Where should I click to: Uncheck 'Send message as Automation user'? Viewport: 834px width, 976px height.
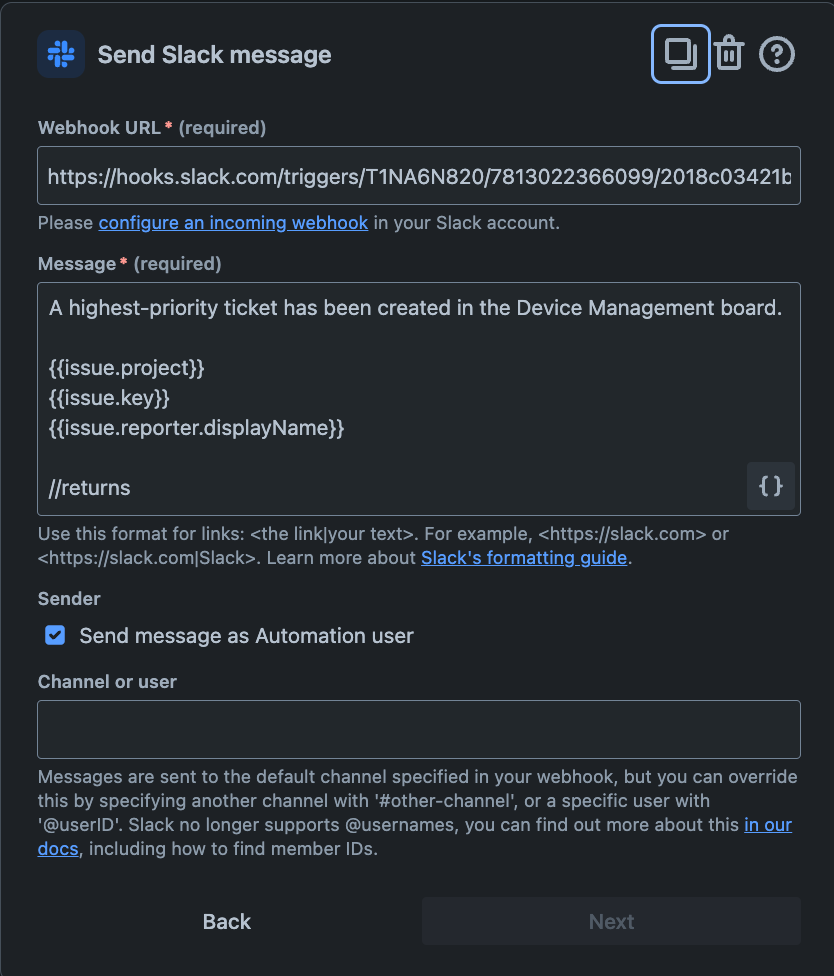(54, 635)
